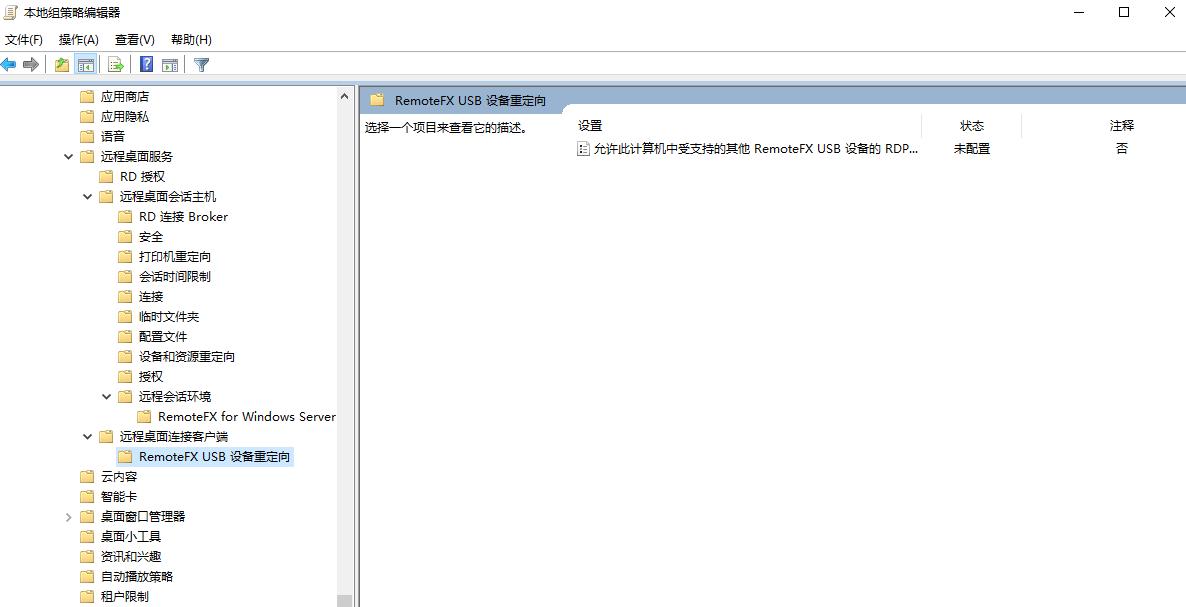Click the Forward arrow toolbar icon
The width and height of the screenshot is (1186, 607).
pos(31,65)
